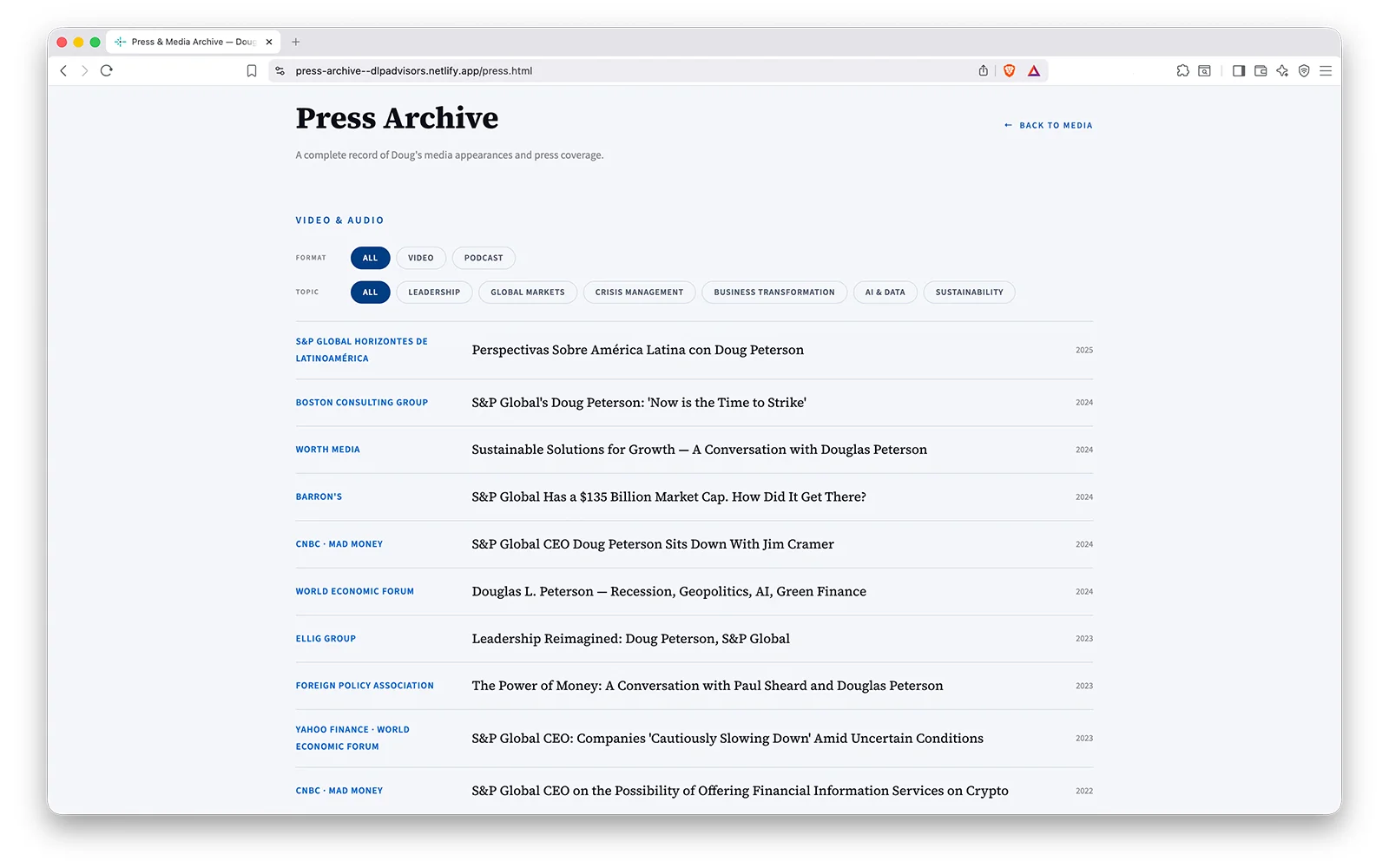Open the browser hamburger menu
The width and height of the screenshot is (1389, 868).
(1326, 71)
